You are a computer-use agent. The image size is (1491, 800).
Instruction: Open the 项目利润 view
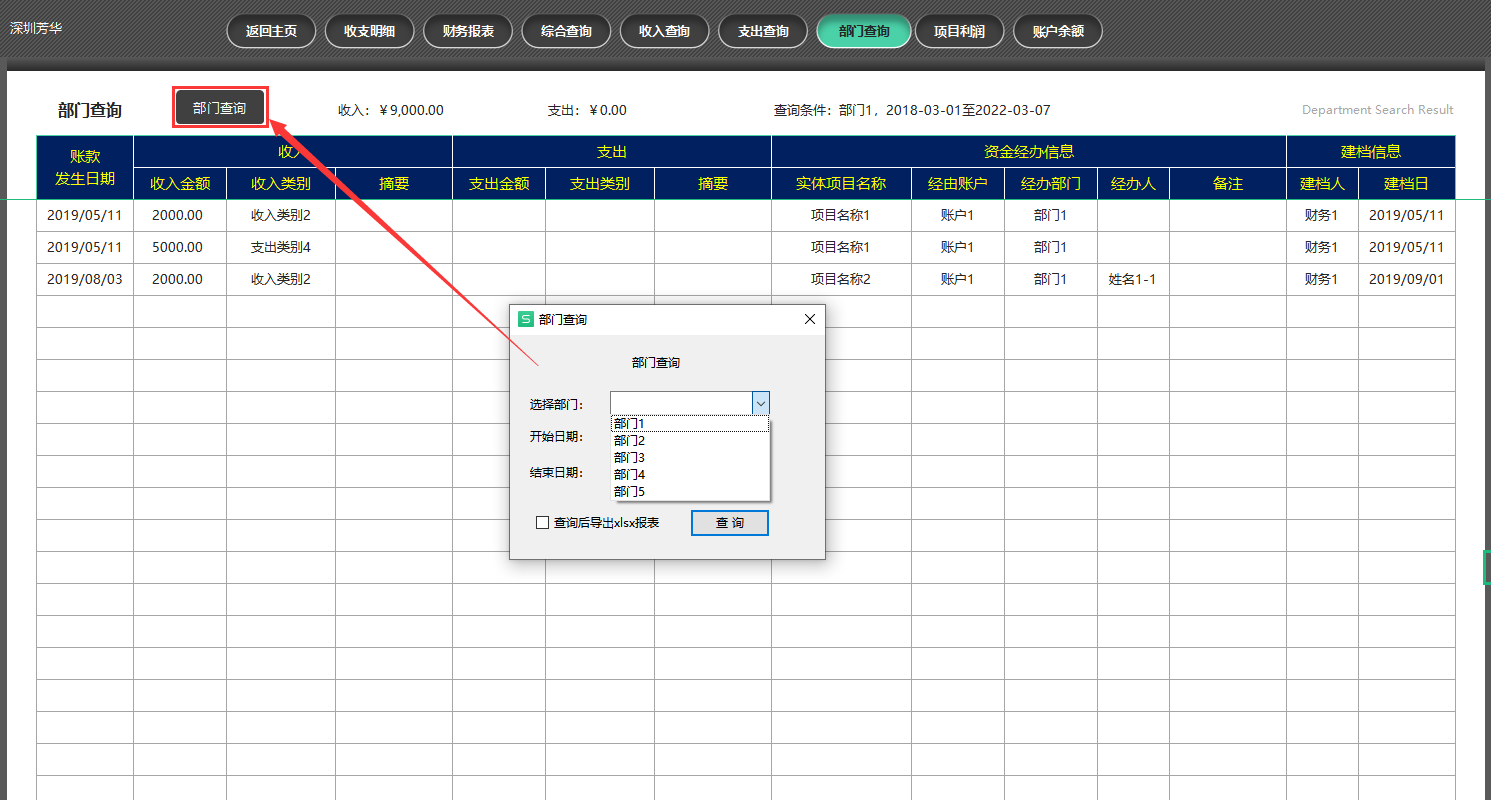click(959, 31)
